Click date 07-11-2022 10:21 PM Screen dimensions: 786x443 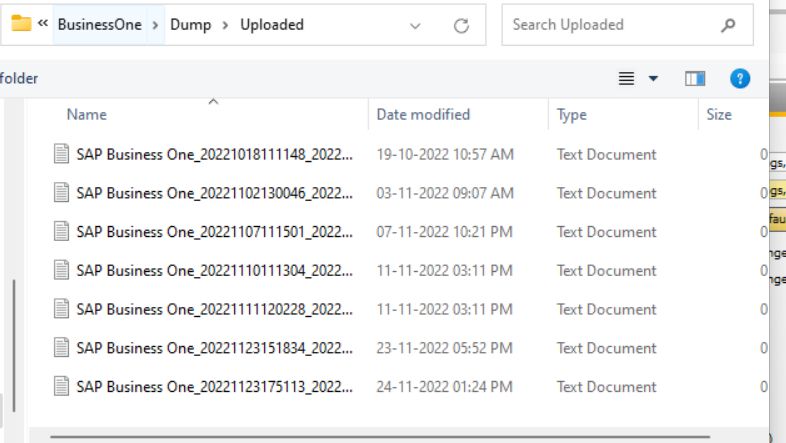pyautogui.click(x=445, y=232)
